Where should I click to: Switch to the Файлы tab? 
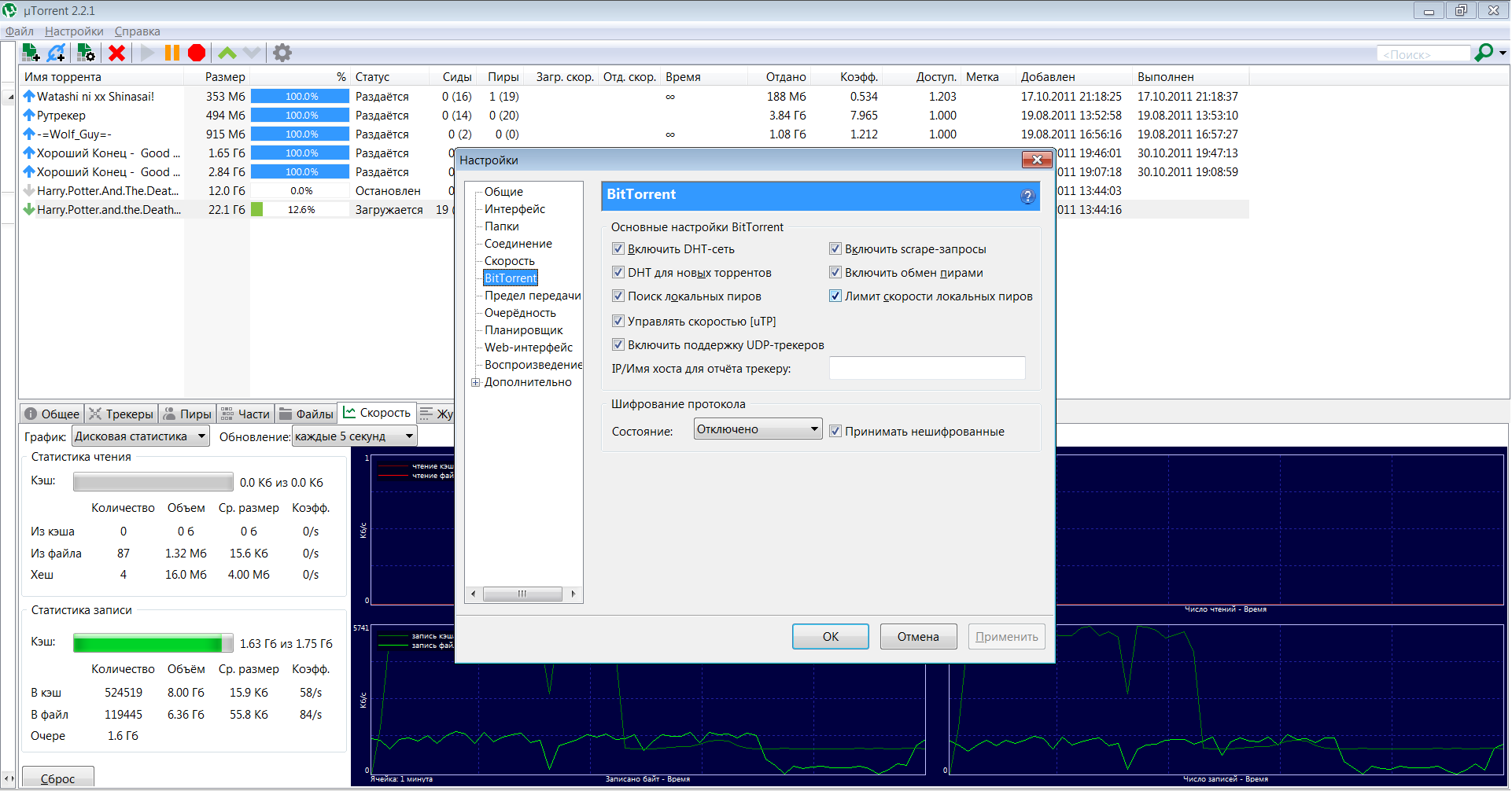pyautogui.click(x=306, y=414)
